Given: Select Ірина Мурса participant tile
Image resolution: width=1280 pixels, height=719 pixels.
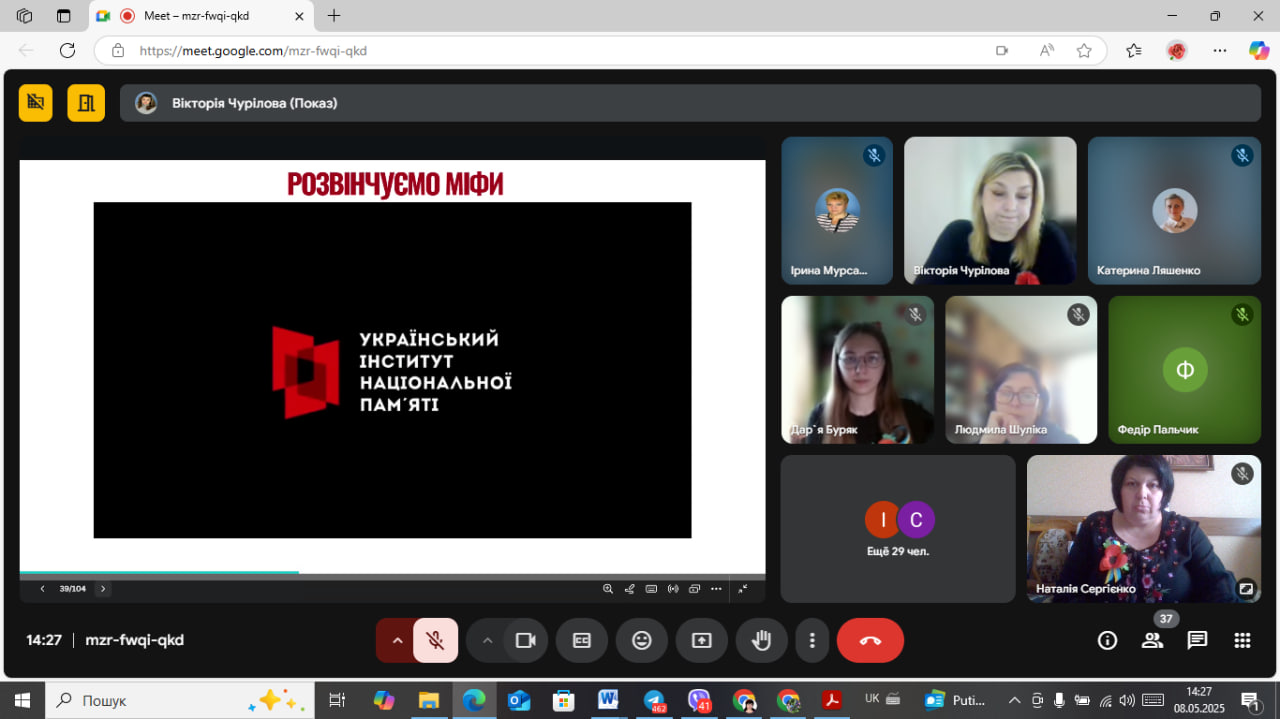Looking at the screenshot, I should 837,211.
